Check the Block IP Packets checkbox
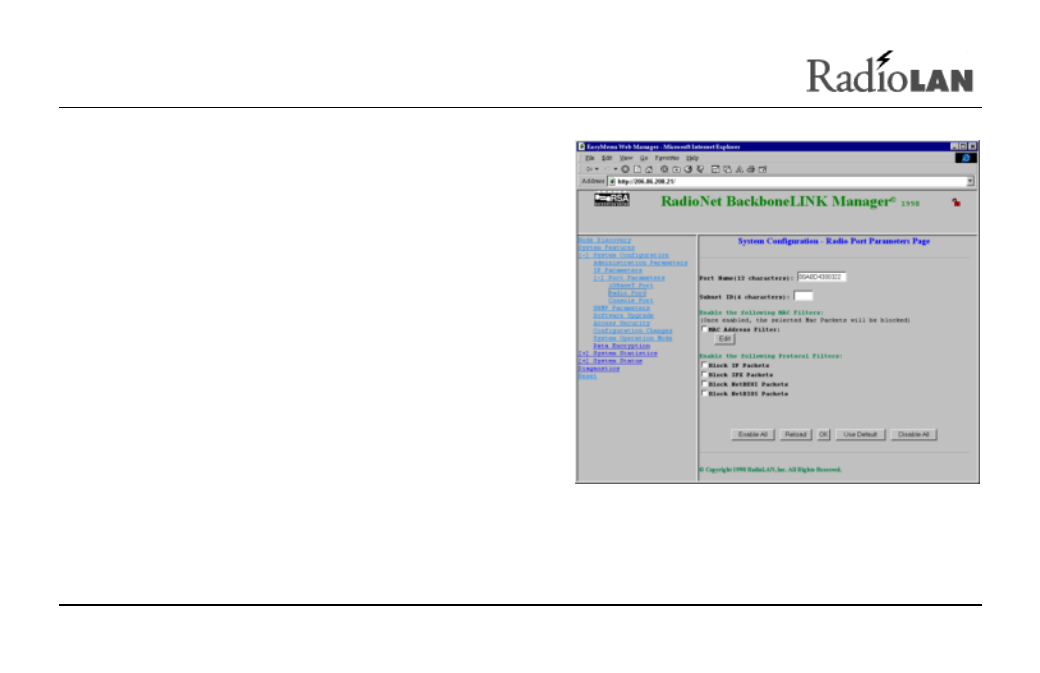The height and width of the screenshot is (673, 1040). [704, 365]
